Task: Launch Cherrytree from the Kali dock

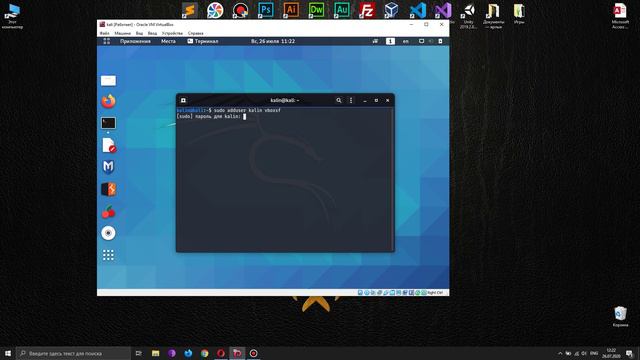Action: click(108, 211)
